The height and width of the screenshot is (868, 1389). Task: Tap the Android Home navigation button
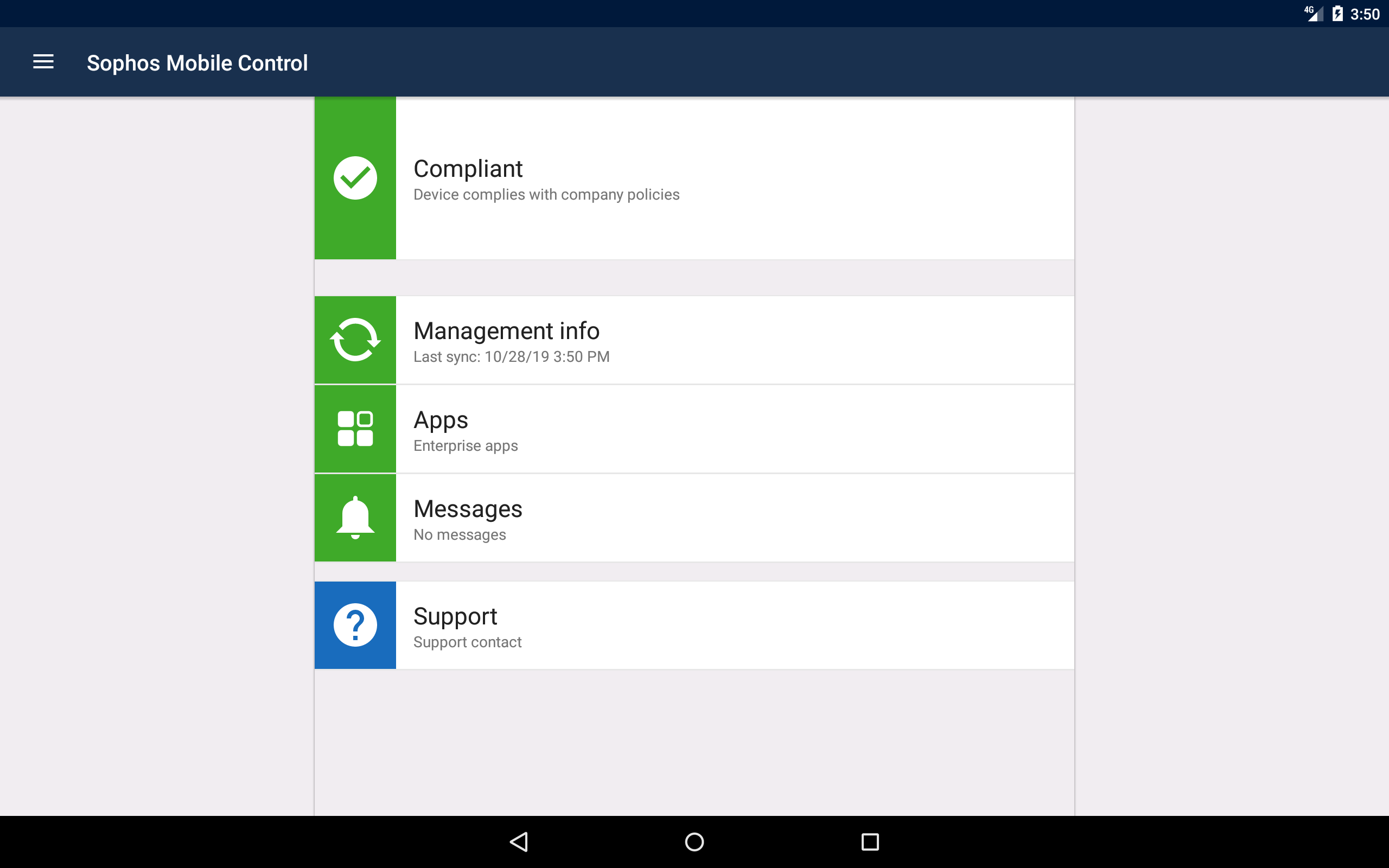694,841
